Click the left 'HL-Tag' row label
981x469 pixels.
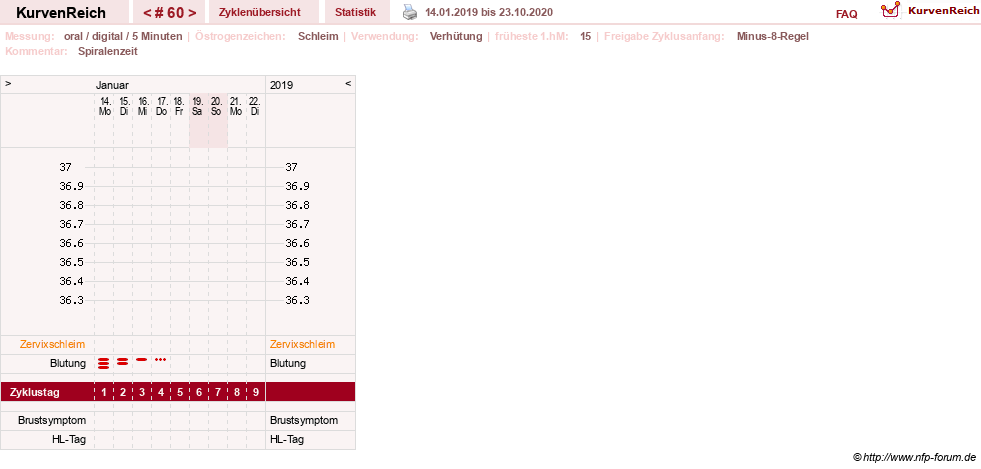pos(69,440)
